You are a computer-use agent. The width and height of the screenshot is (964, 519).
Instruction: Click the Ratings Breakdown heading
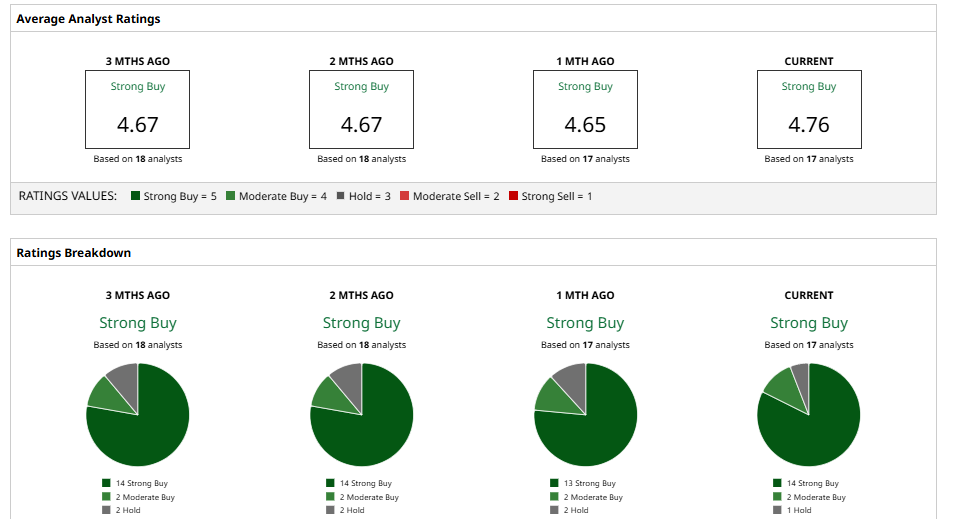(x=74, y=253)
